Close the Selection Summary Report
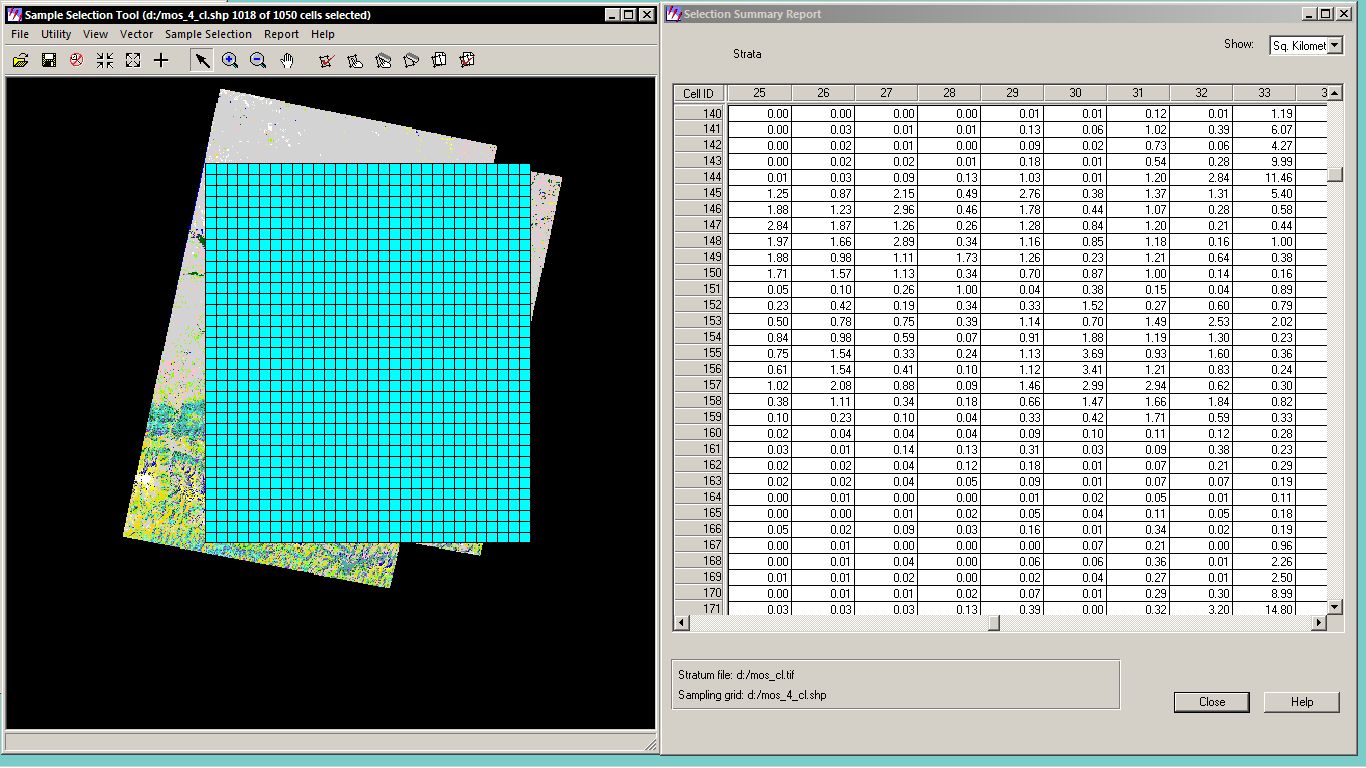Screen dimensions: 1366x768 [x=1211, y=702]
